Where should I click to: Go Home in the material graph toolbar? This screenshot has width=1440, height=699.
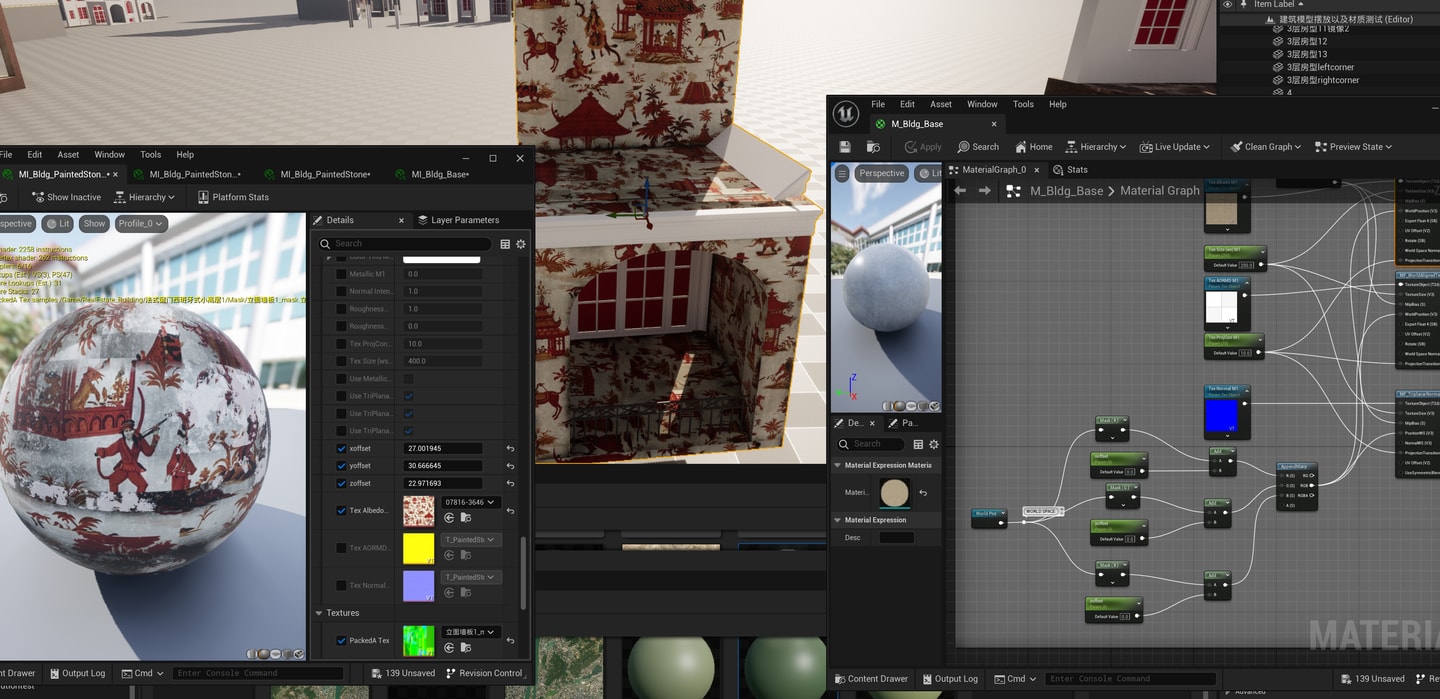(1034, 147)
